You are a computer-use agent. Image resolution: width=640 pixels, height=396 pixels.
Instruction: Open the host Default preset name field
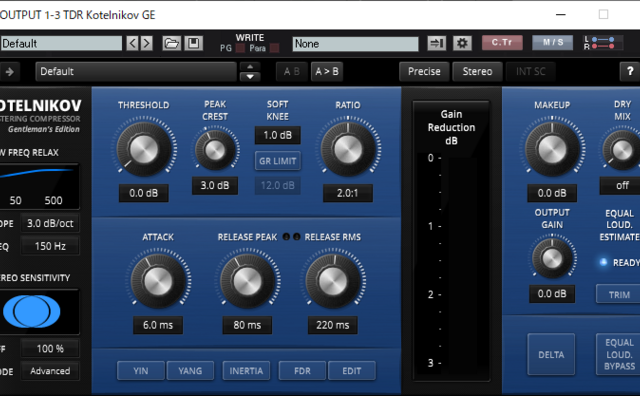point(61,43)
